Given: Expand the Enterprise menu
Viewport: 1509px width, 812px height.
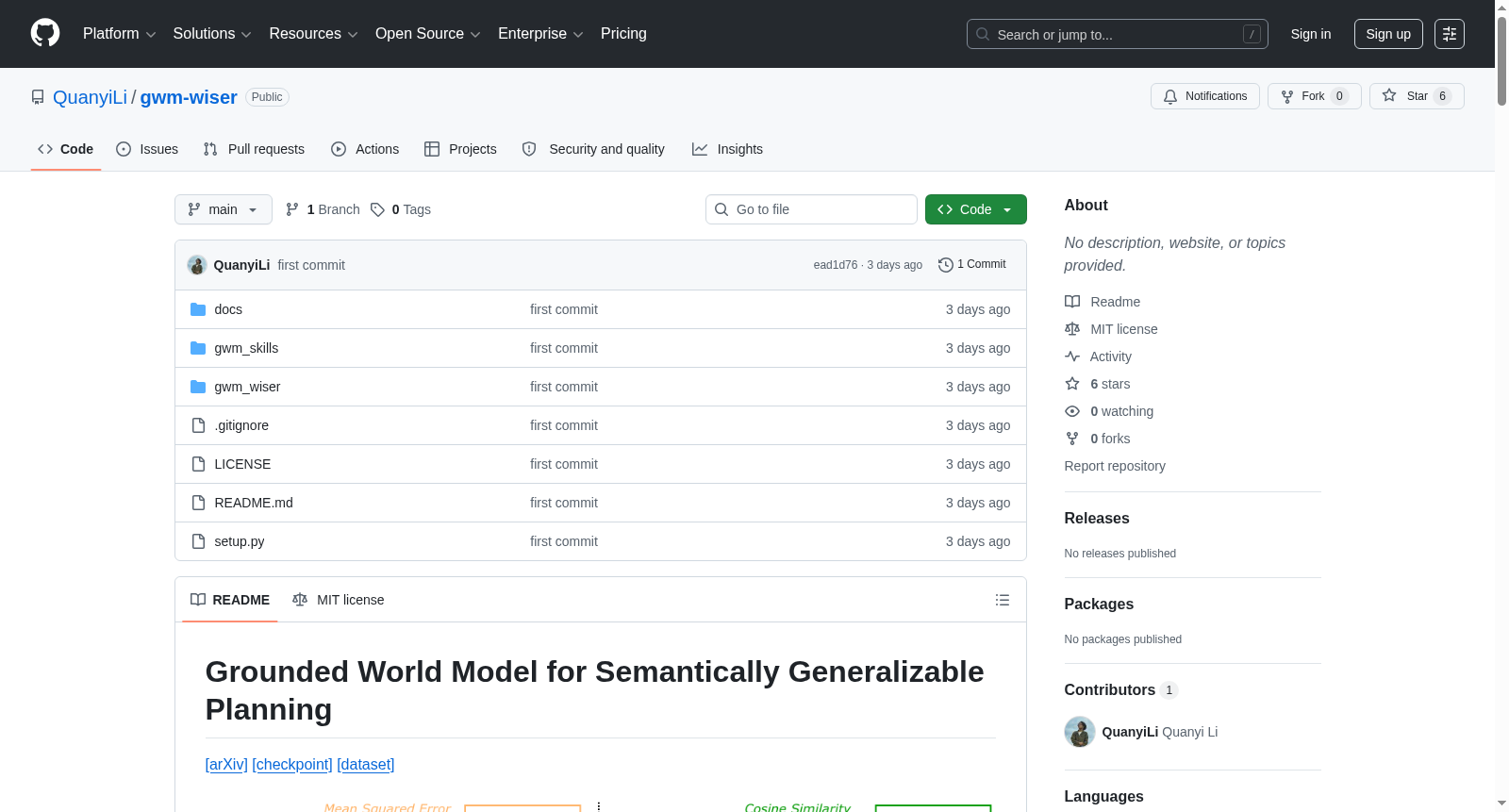Looking at the screenshot, I should point(540,34).
